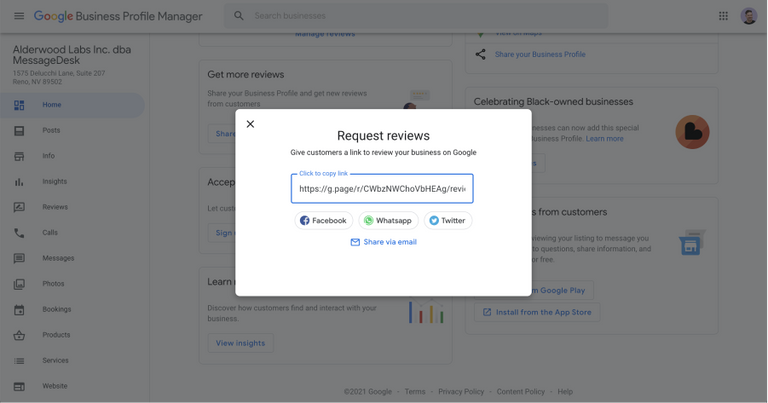768x403 pixels.
Task: Click the Info storefront icon
Action: point(19,156)
